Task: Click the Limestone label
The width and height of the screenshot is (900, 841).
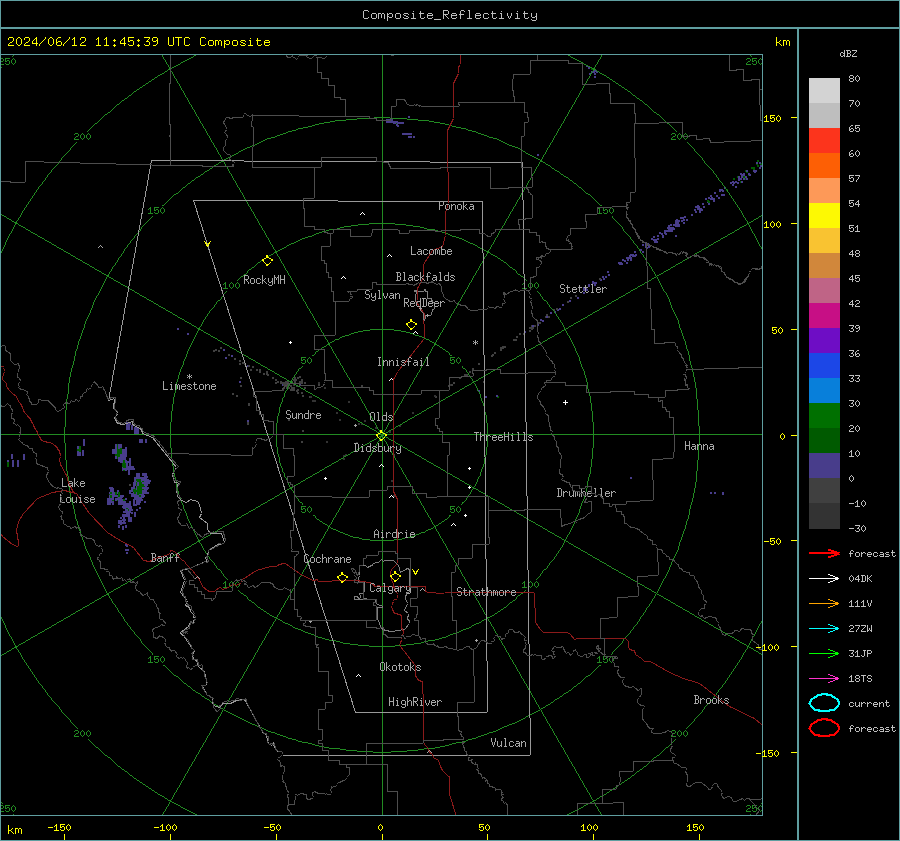Action: pos(189,386)
